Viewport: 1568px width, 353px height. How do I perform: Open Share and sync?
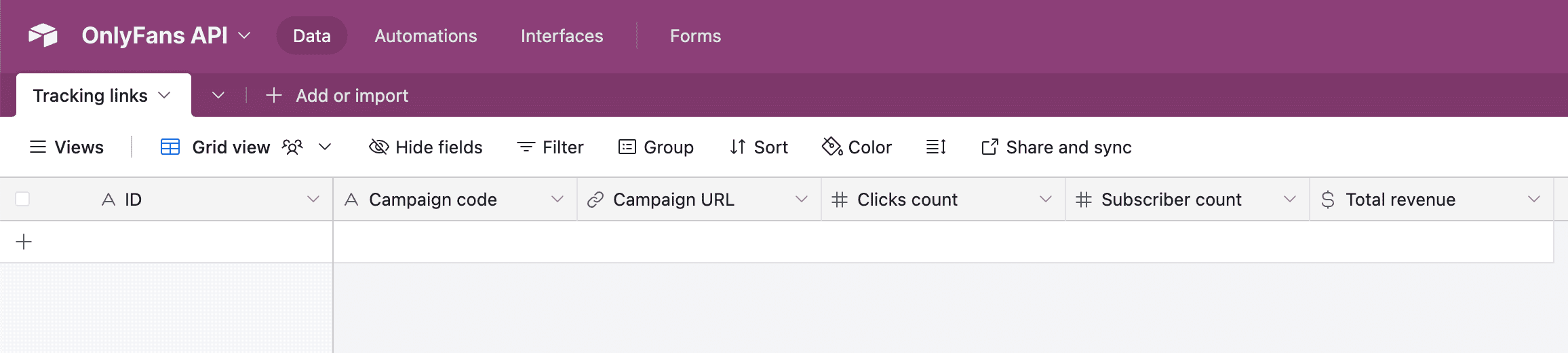click(1056, 147)
